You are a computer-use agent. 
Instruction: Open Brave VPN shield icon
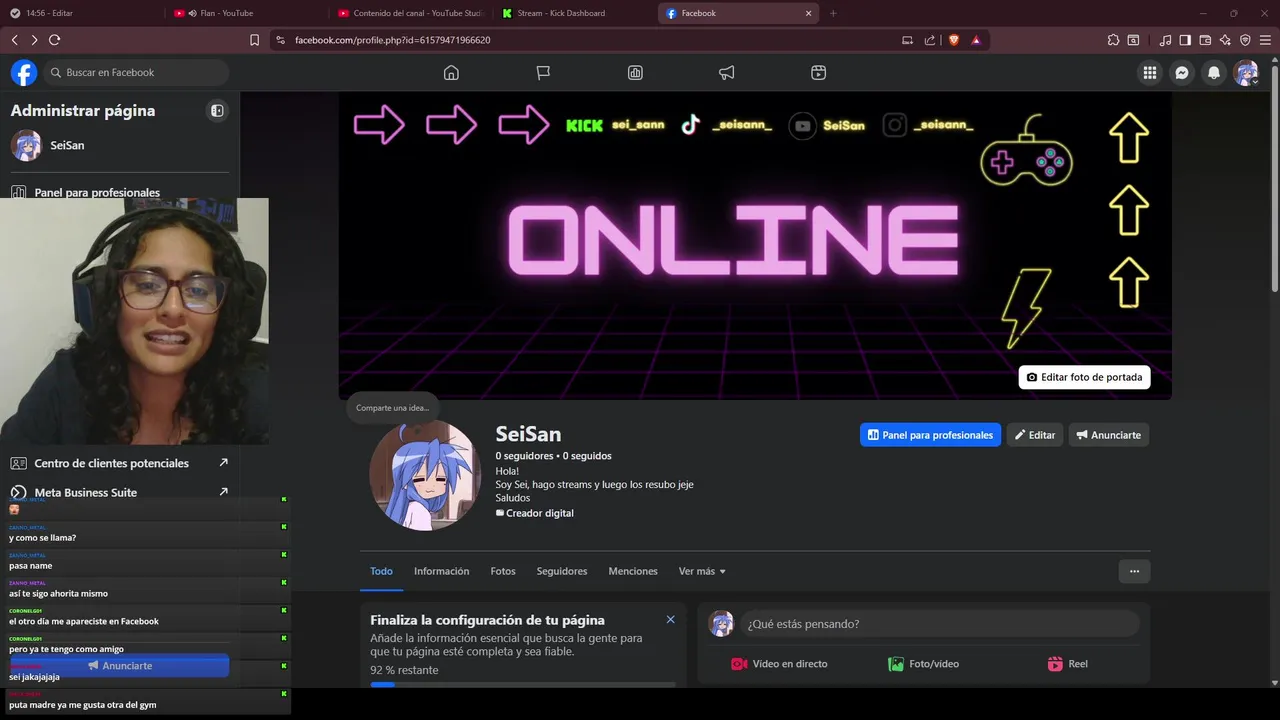point(1245,40)
